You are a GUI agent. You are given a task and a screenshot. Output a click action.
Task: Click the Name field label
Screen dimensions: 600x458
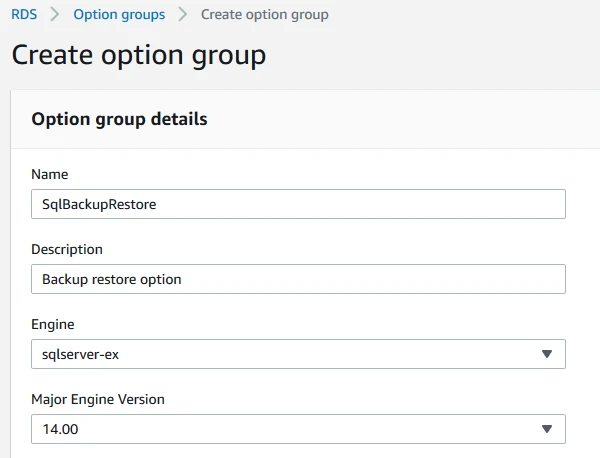click(x=50, y=174)
